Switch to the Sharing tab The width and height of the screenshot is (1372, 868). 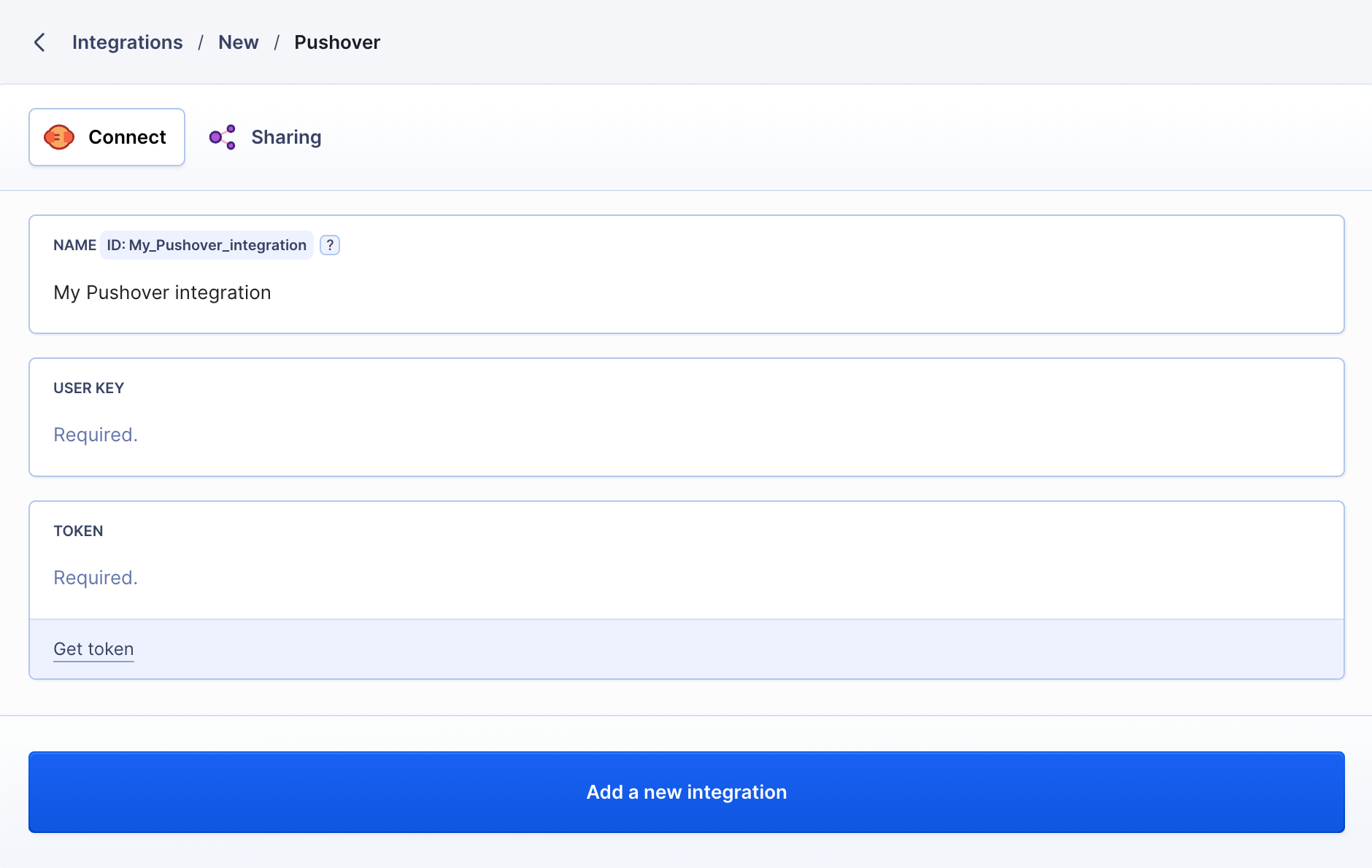(266, 137)
